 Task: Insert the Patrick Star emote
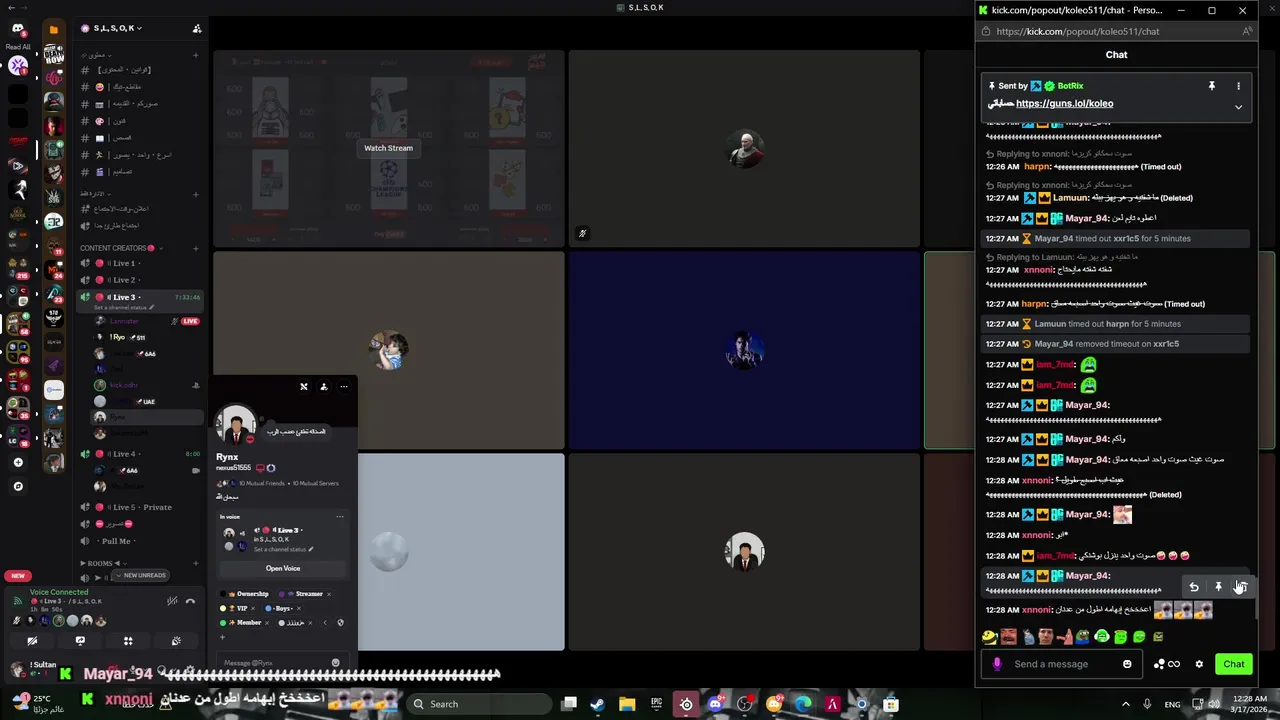coord(1064,636)
